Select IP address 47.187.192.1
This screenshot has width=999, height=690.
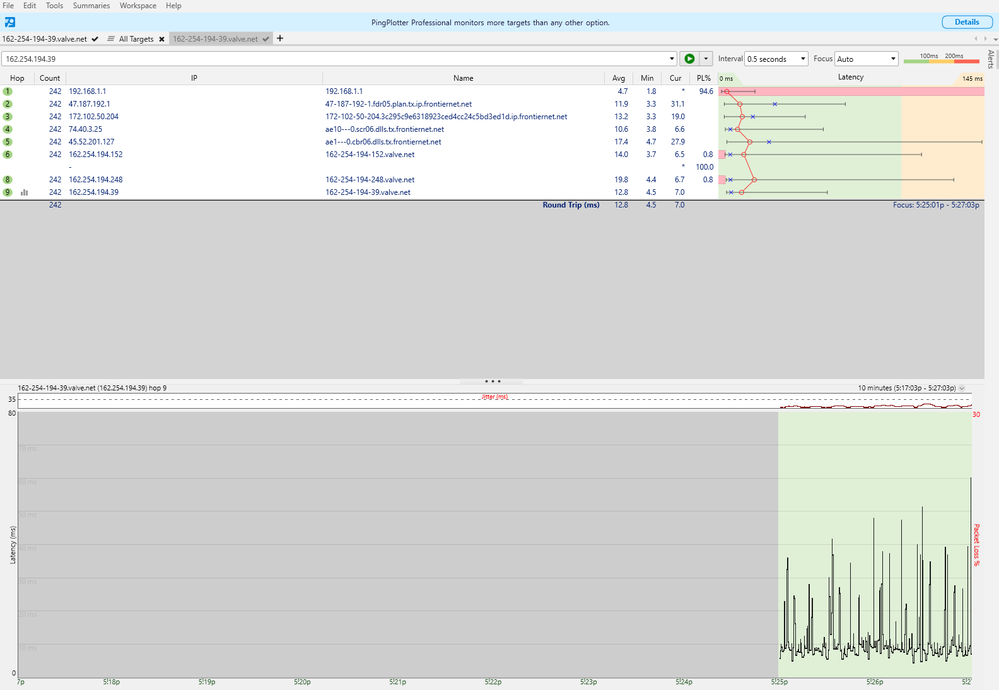[x=89, y=104]
